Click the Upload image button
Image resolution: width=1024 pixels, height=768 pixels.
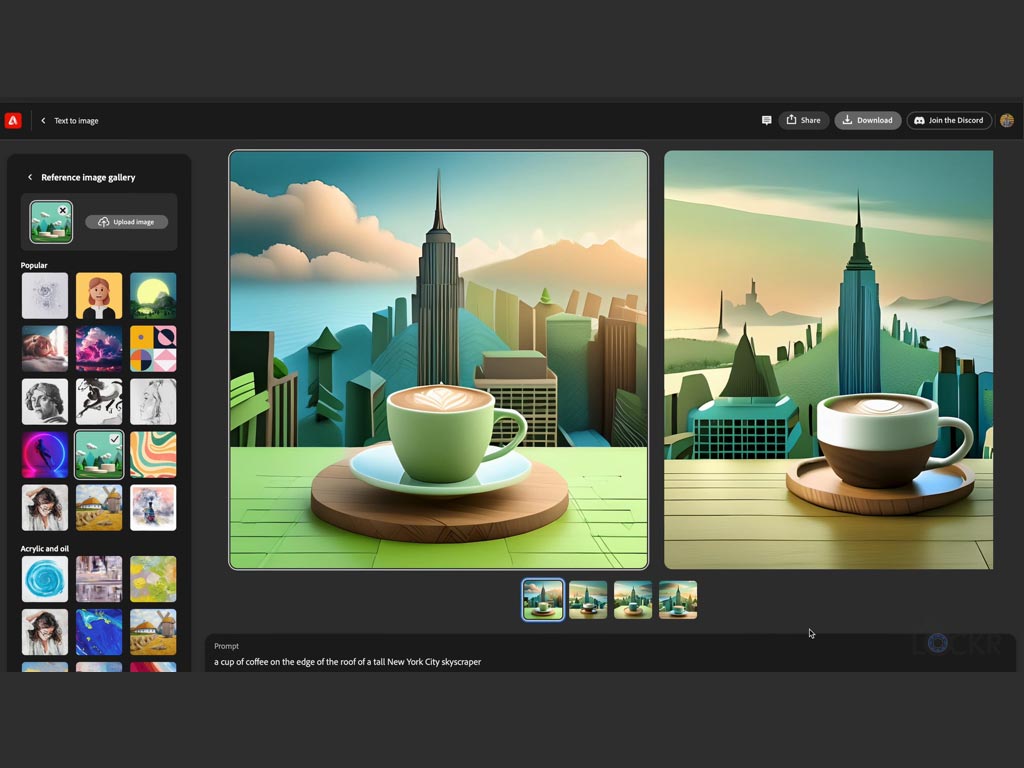point(127,222)
